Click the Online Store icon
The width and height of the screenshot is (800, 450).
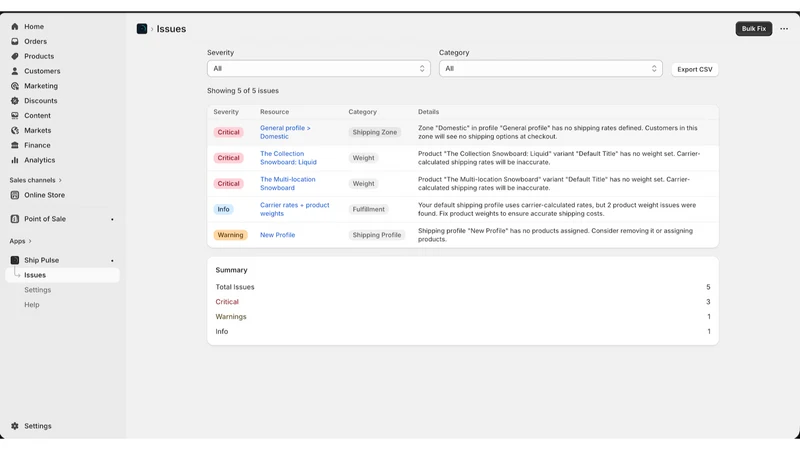(x=15, y=195)
